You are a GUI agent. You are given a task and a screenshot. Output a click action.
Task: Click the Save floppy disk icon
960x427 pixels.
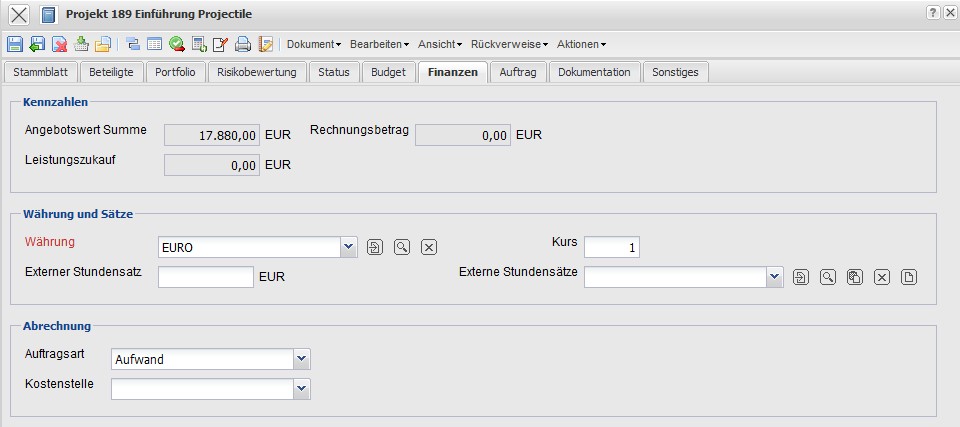click(x=14, y=44)
